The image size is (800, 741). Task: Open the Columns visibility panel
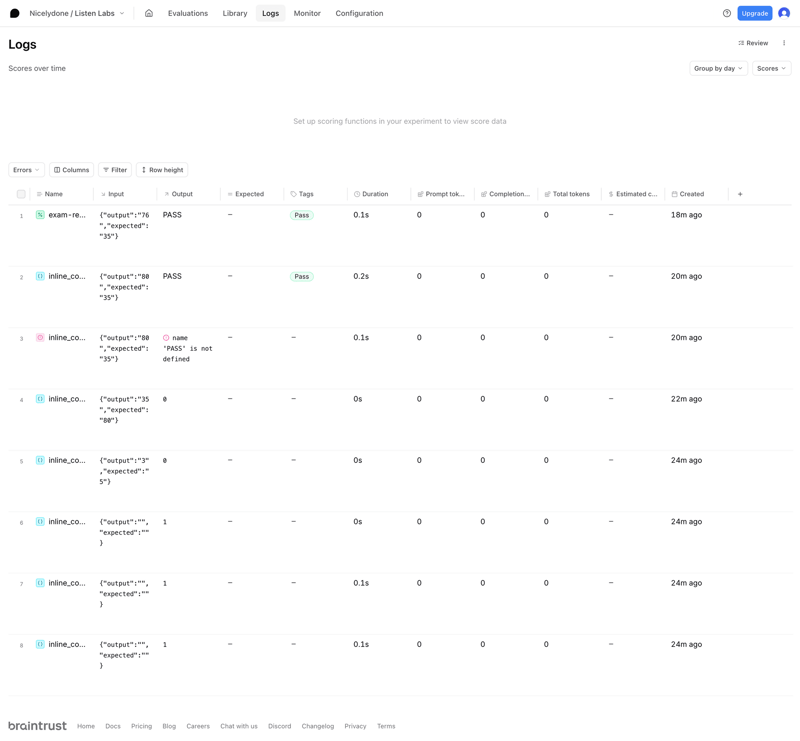click(x=69, y=169)
